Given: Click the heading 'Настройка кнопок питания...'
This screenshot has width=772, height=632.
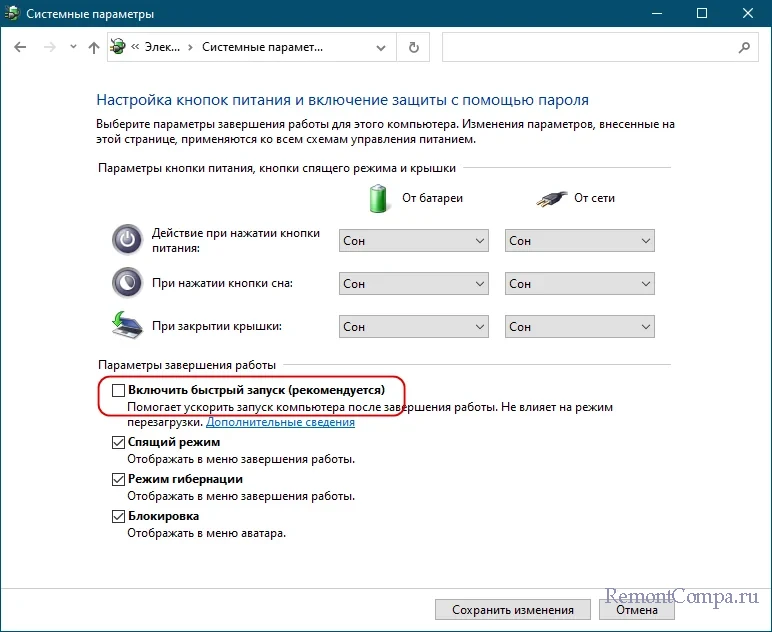Looking at the screenshot, I should 342,100.
